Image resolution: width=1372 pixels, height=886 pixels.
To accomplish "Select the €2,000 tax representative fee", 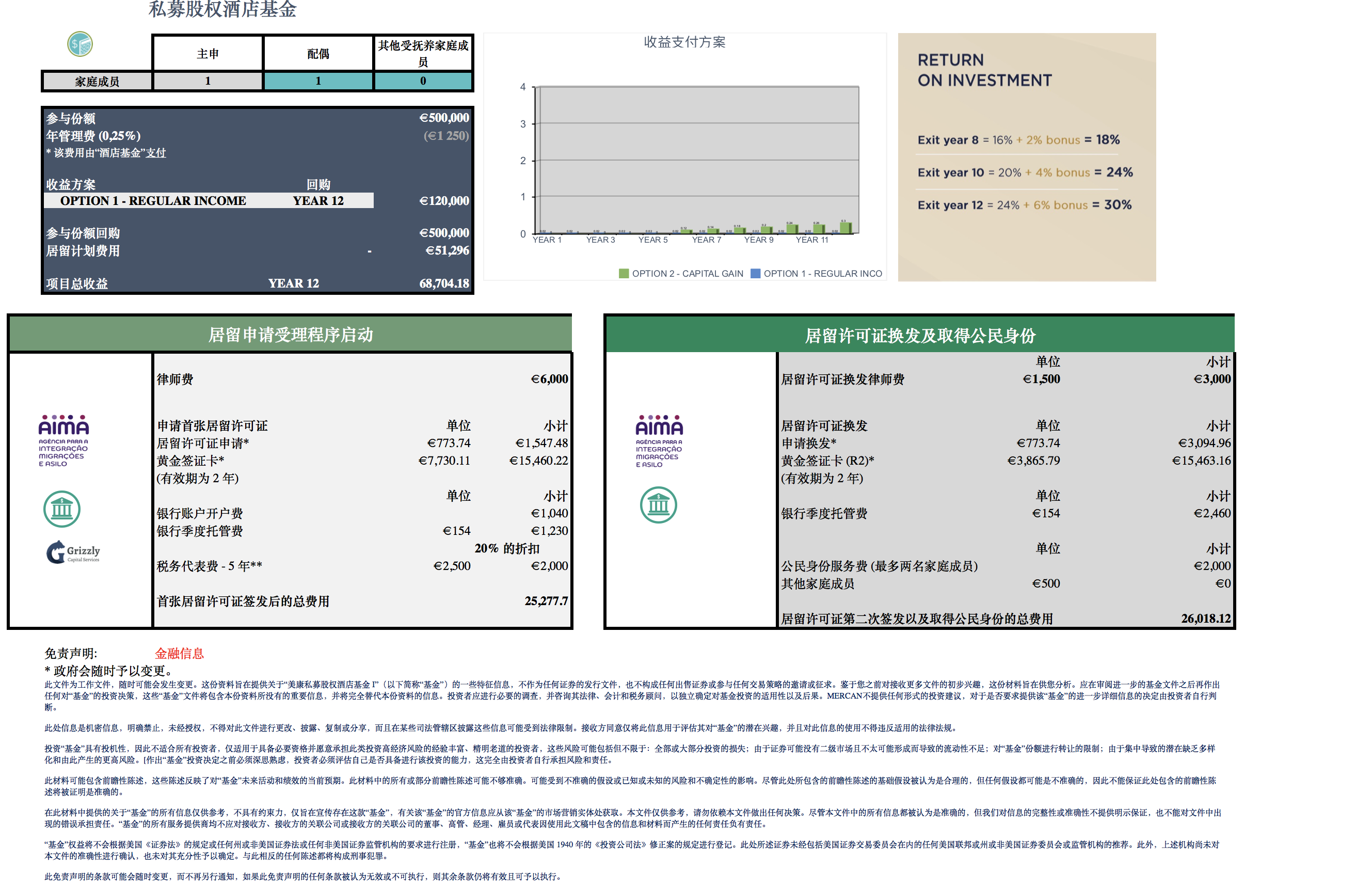I will pyautogui.click(x=549, y=566).
